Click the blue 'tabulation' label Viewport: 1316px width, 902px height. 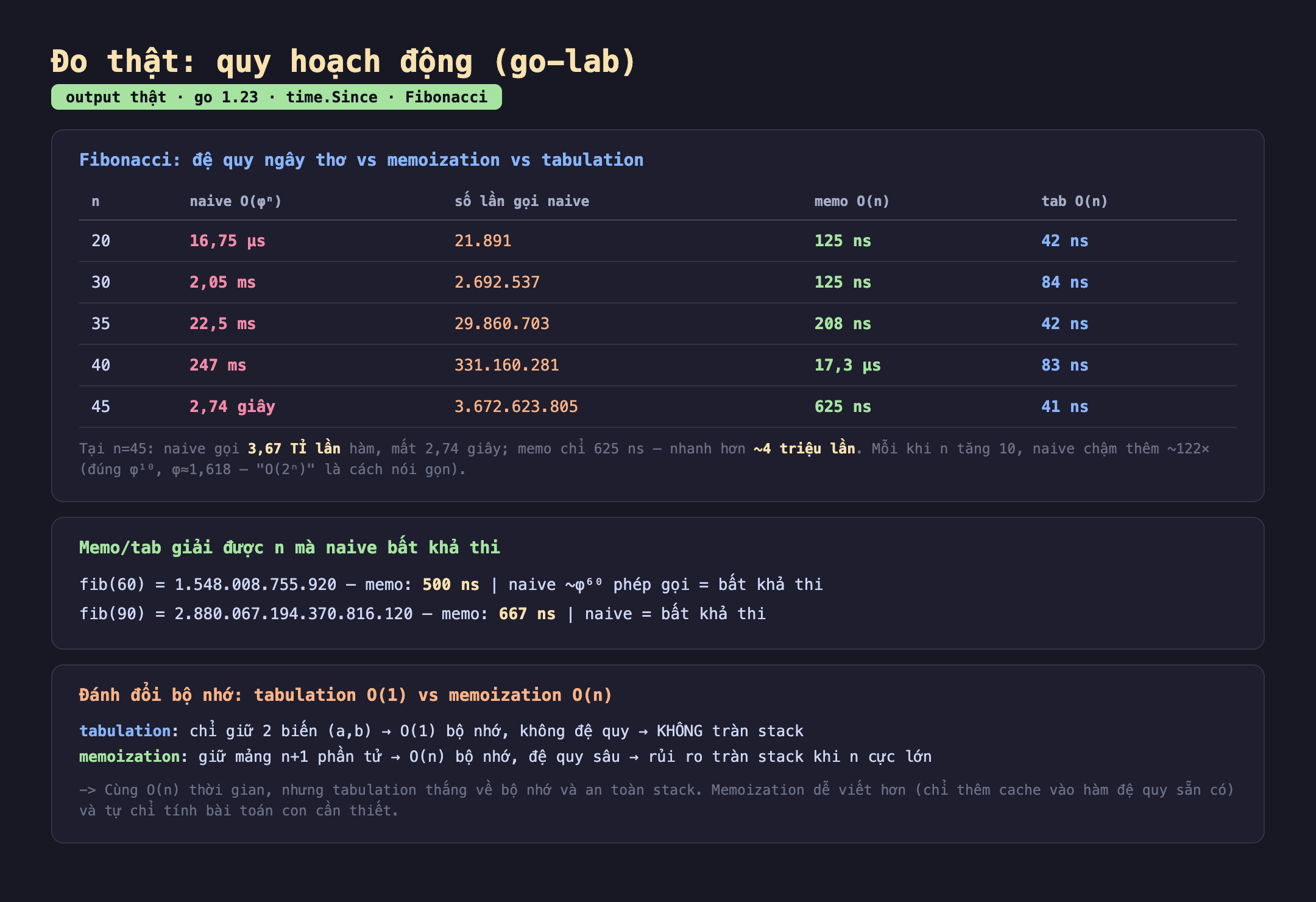[125, 731]
